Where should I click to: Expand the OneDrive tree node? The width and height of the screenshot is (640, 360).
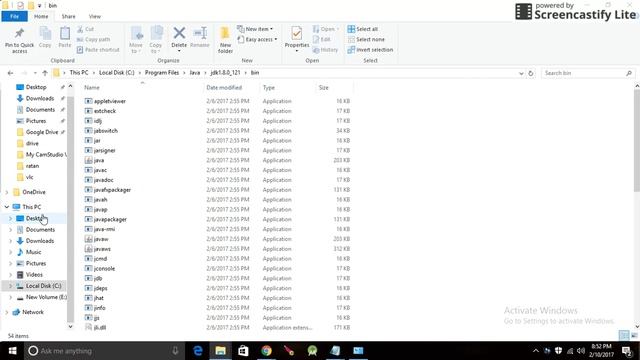(x=7, y=192)
